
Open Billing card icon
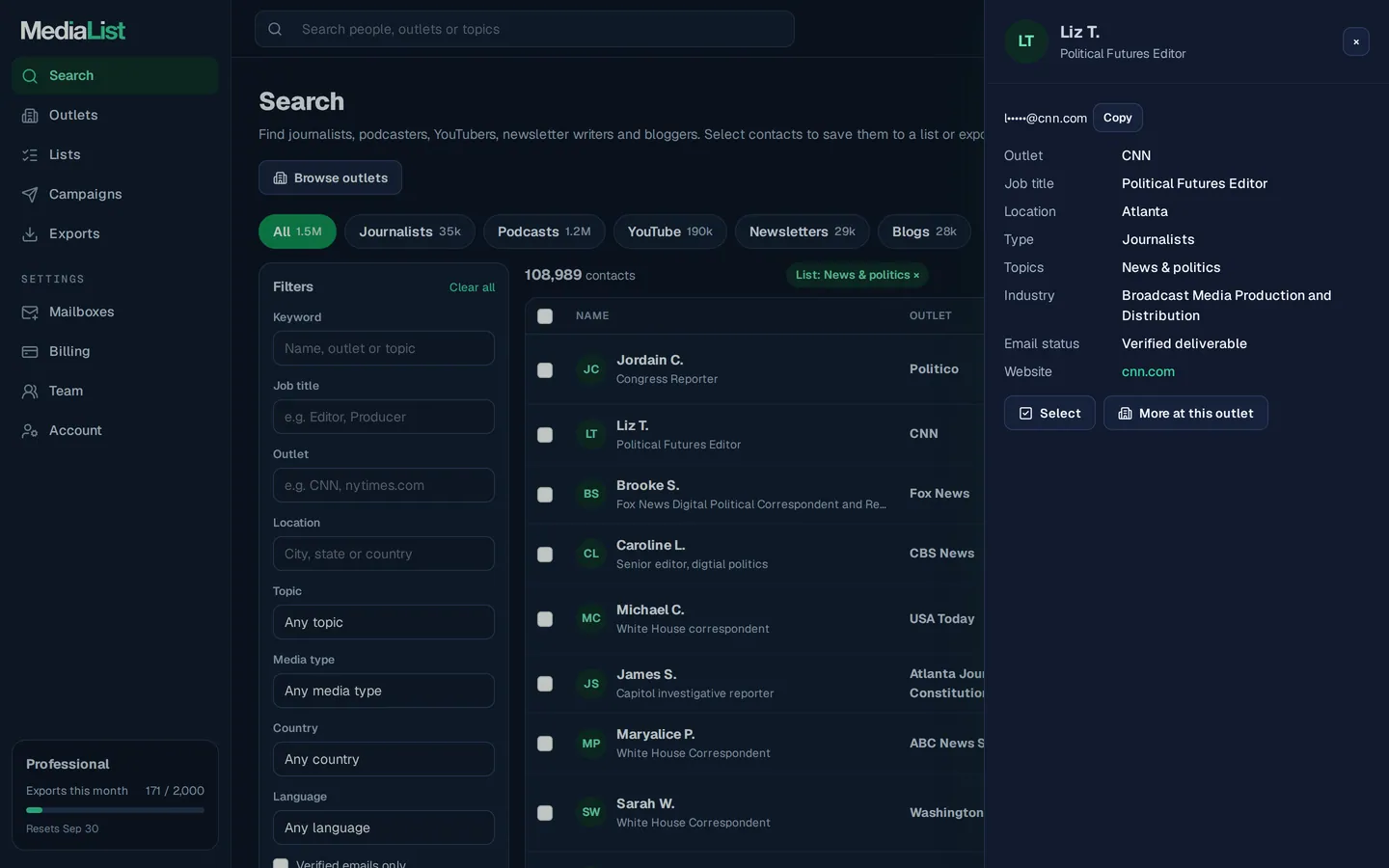click(x=30, y=352)
